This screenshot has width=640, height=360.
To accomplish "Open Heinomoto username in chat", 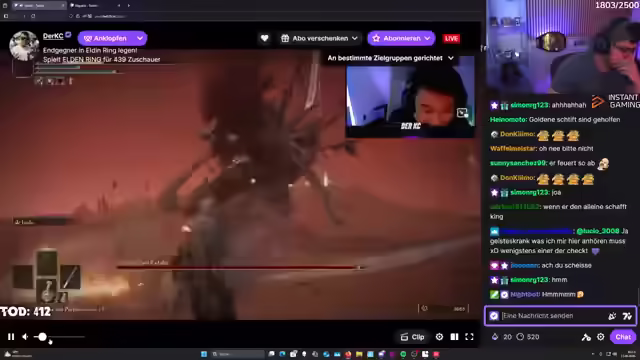I will point(508,120).
